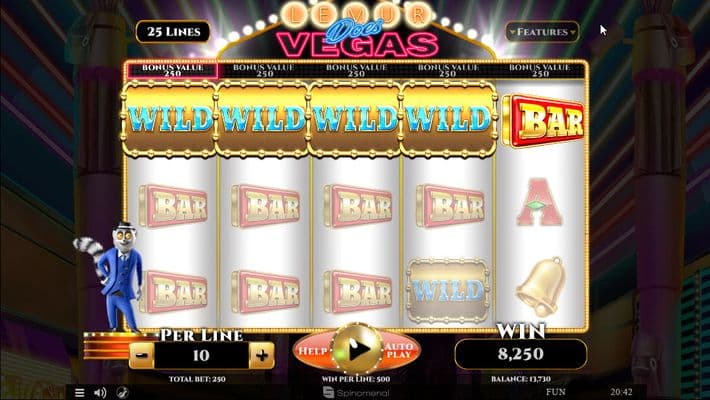Expand the Features dropdown
The width and height of the screenshot is (710, 400).
[542, 32]
